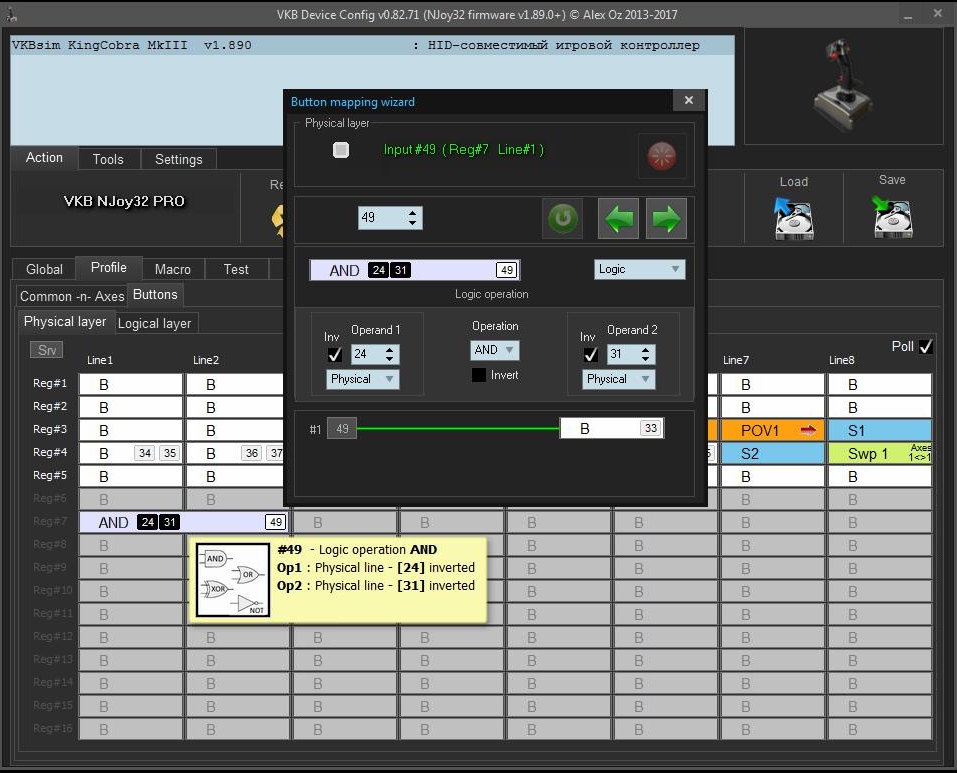Switch to the Global tab
The image size is (957, 773).
pos(44,269)
